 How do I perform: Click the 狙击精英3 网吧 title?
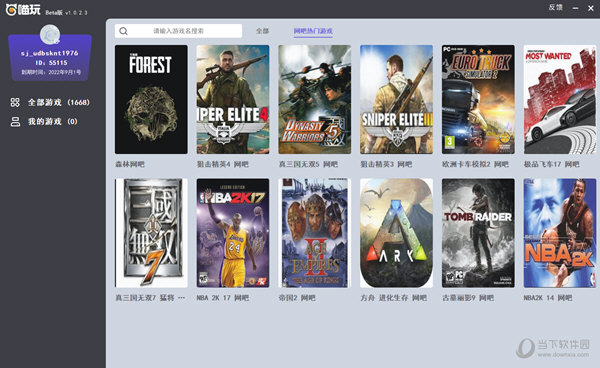pyautogui.click(x=386, y=164)
